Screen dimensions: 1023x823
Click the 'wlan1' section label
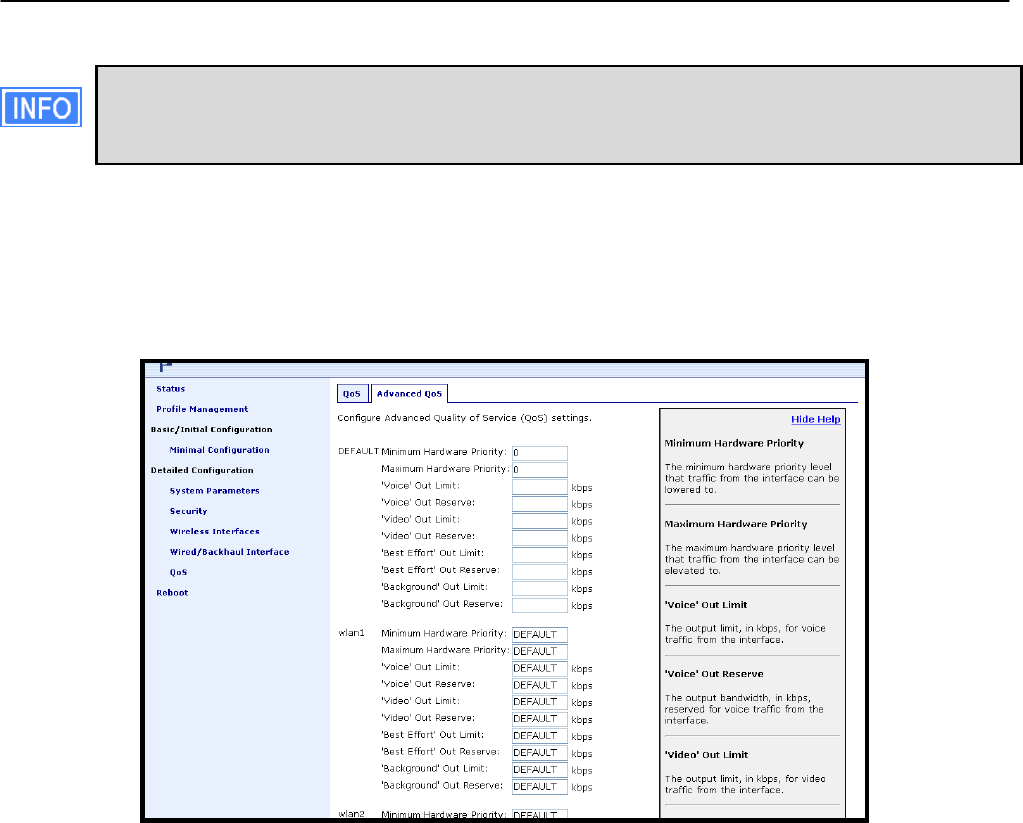352,633
